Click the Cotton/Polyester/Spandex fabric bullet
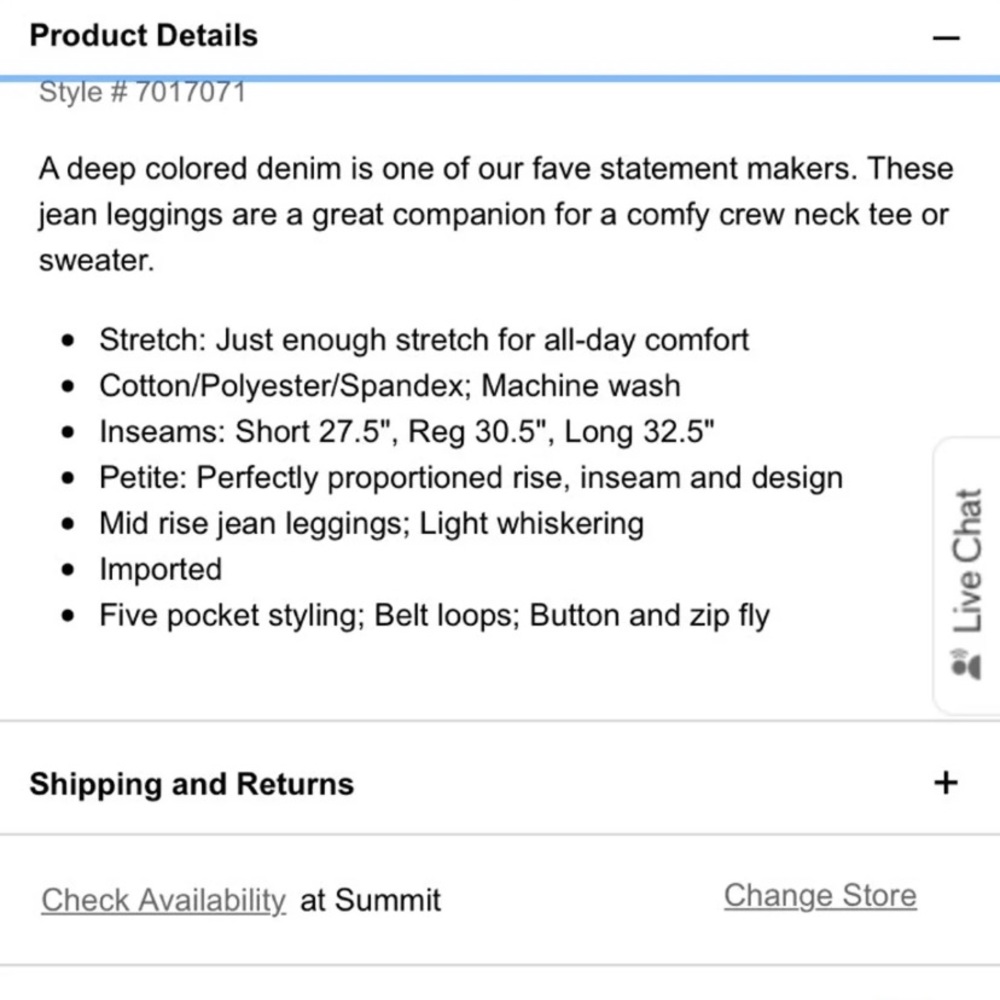 [x=390, y=386]
